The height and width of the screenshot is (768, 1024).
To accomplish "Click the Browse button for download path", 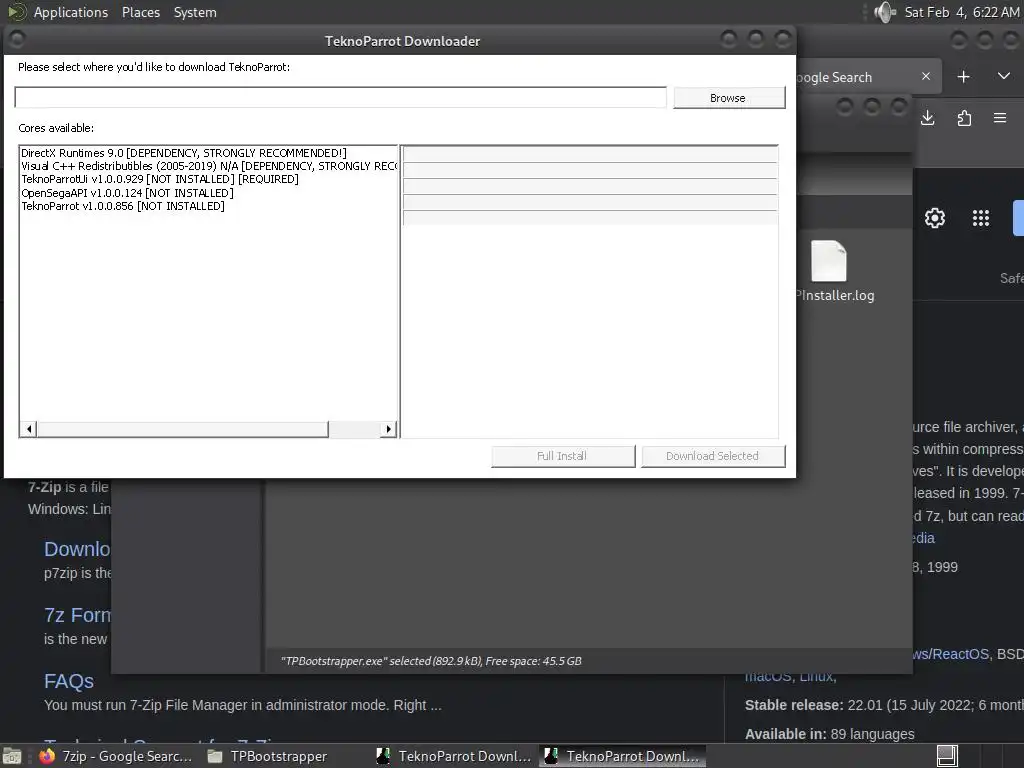I will (x=729, y=98).
